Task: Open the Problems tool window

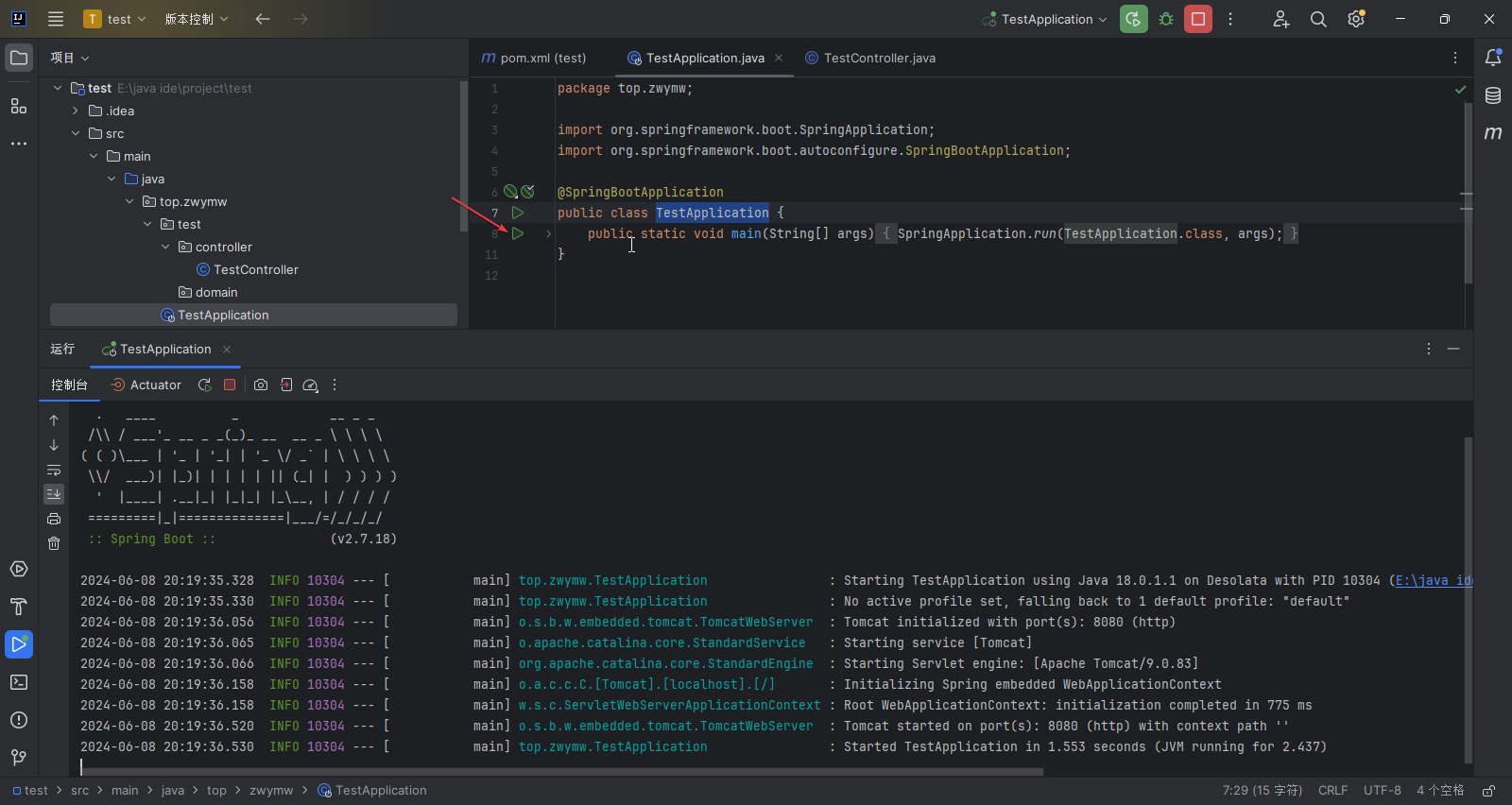Action: pyautogui.click(x=19, y=720)
